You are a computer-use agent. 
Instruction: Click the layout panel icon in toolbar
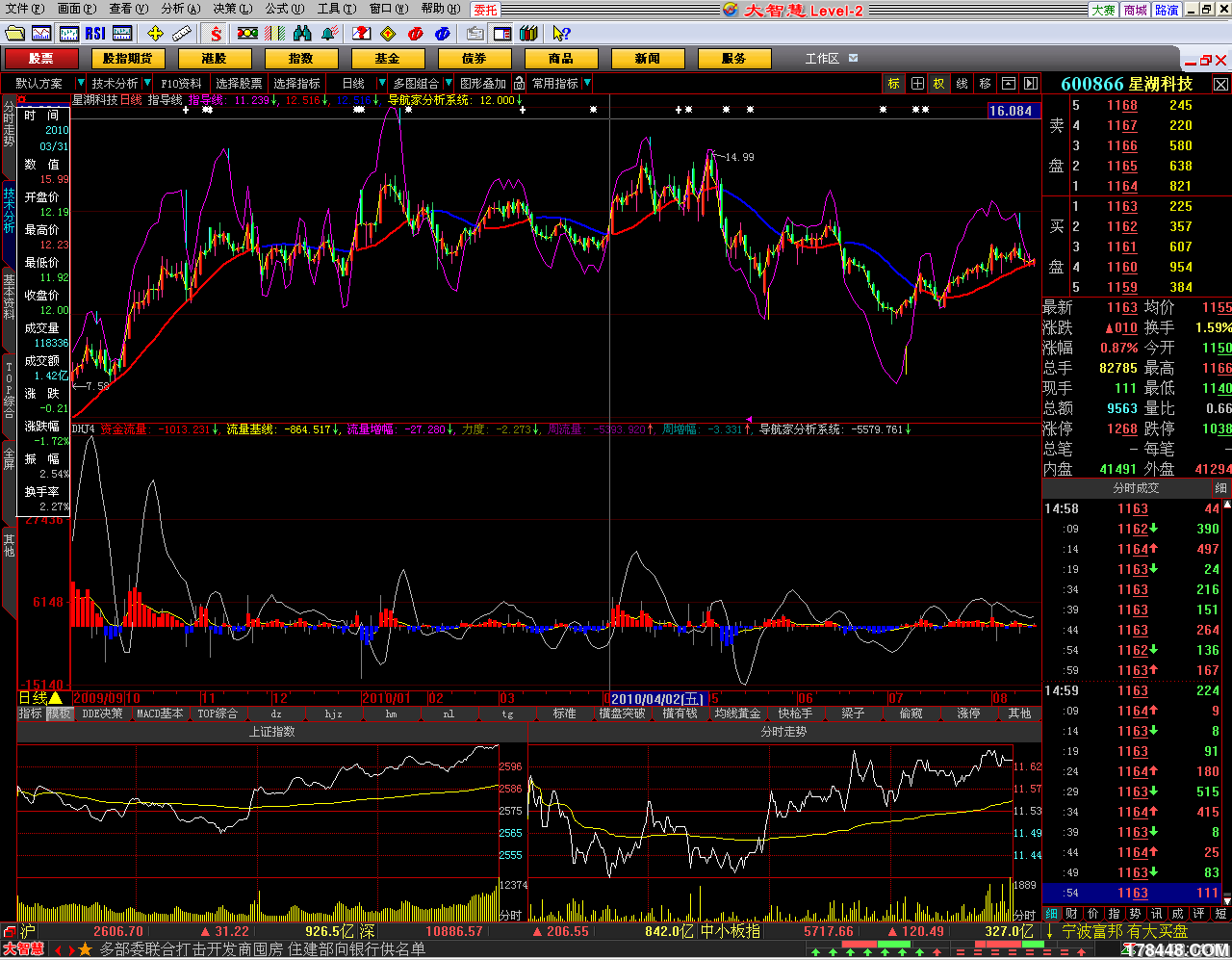[x=502, y=34]
